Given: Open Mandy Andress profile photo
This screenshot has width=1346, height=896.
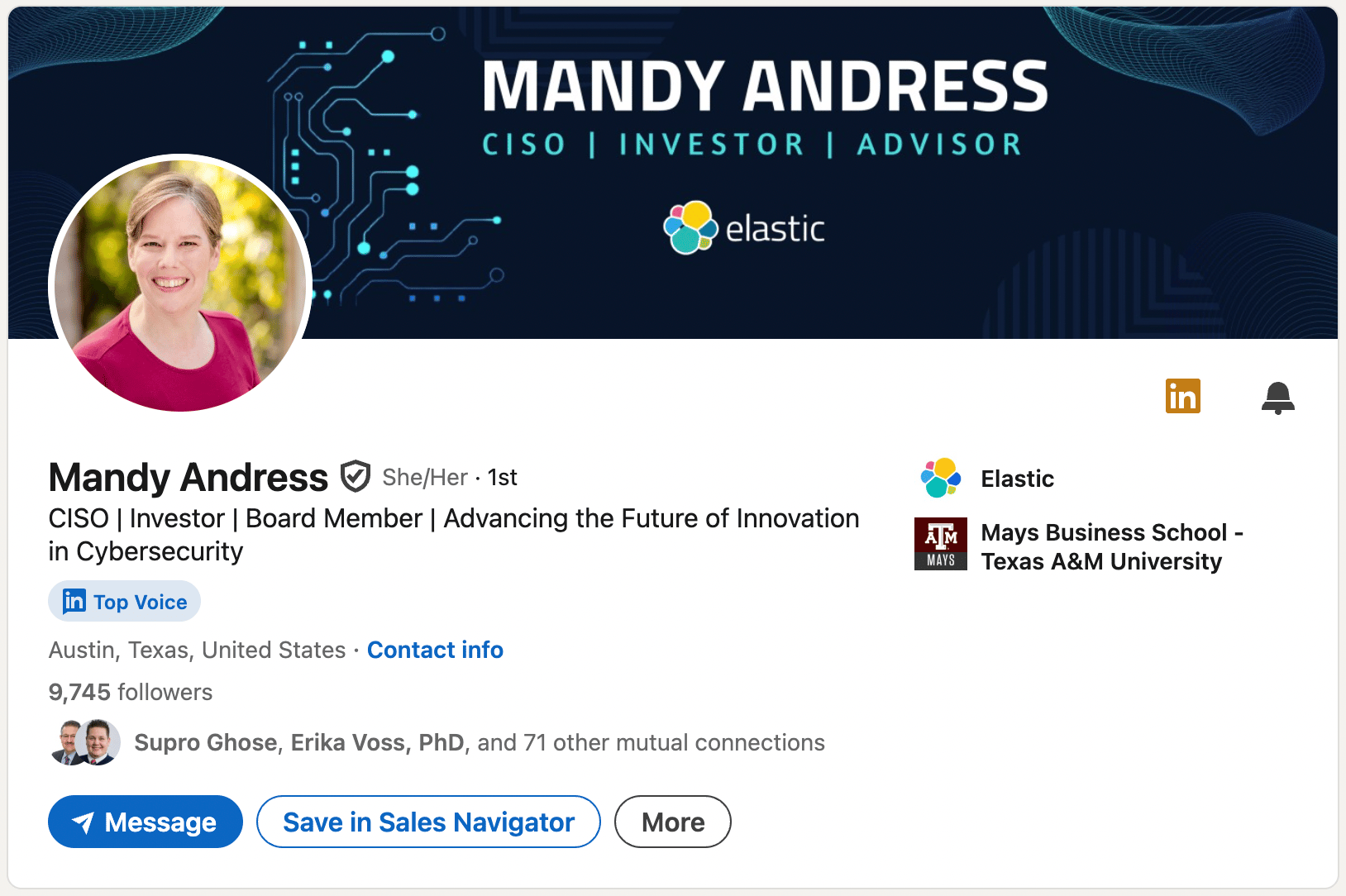Looking at the screenshot, I should tap(180, 283).
